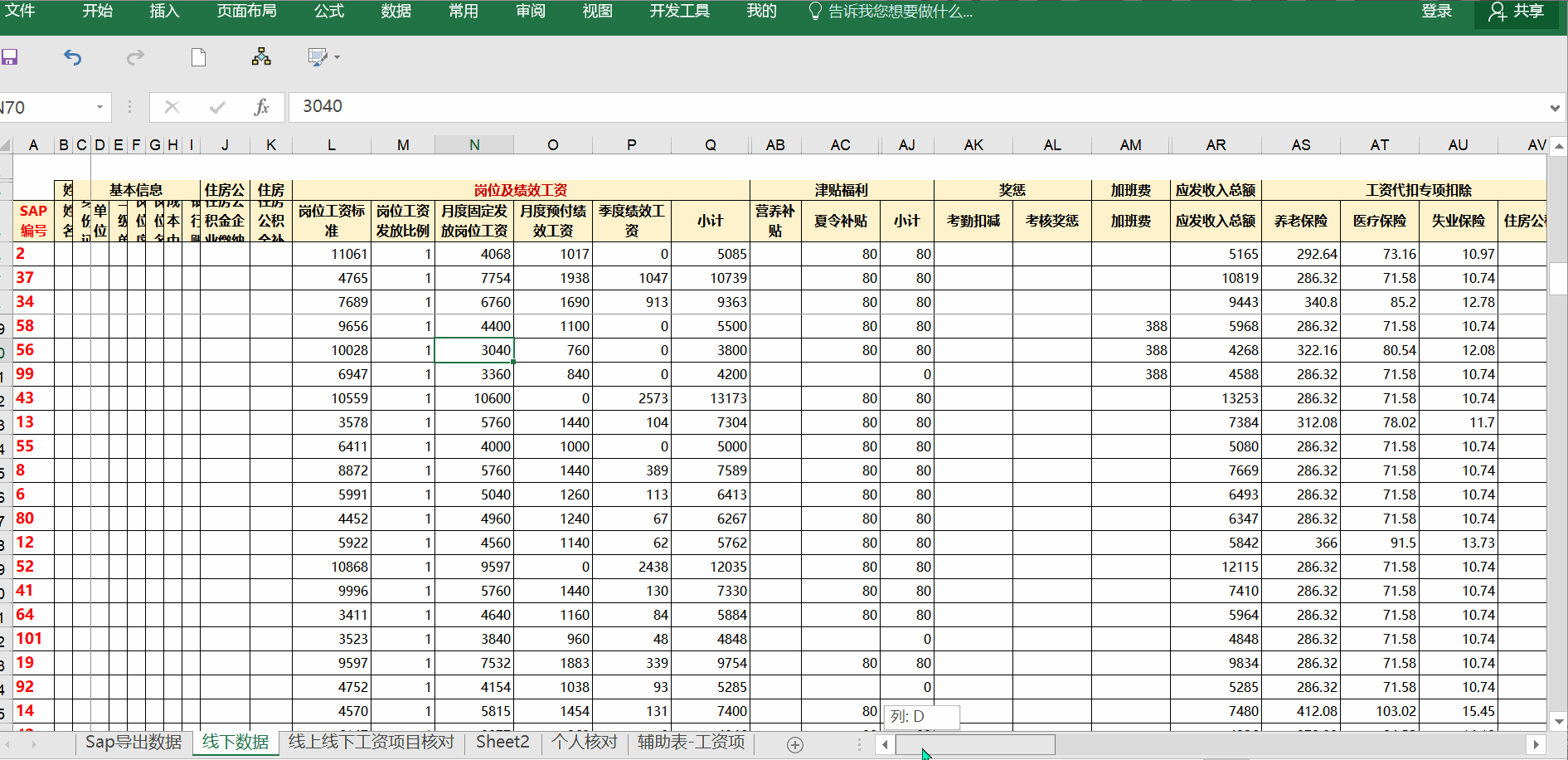Switch to the 个人核对 sheet tab
Image resolution: width=1568 pixels, height=760 pixels.
point(585,742)
